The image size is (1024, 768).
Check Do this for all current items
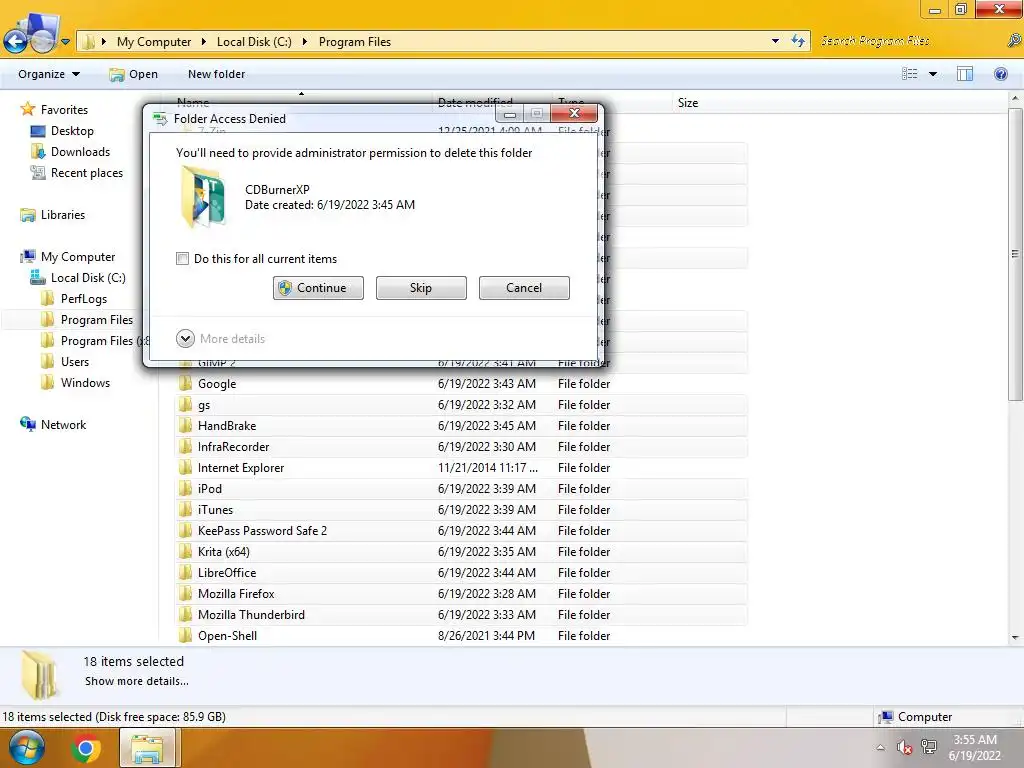[x=182, y=259]
